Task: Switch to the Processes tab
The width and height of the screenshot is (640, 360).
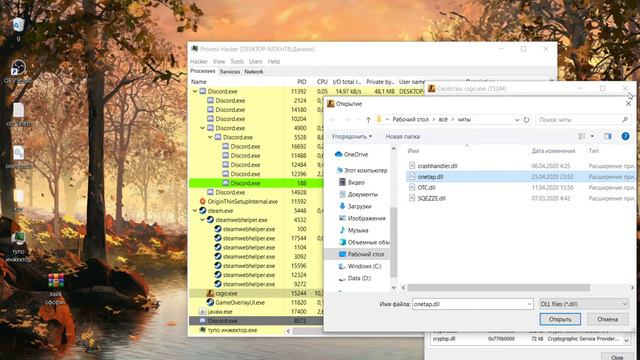Action: click(203, 71)
